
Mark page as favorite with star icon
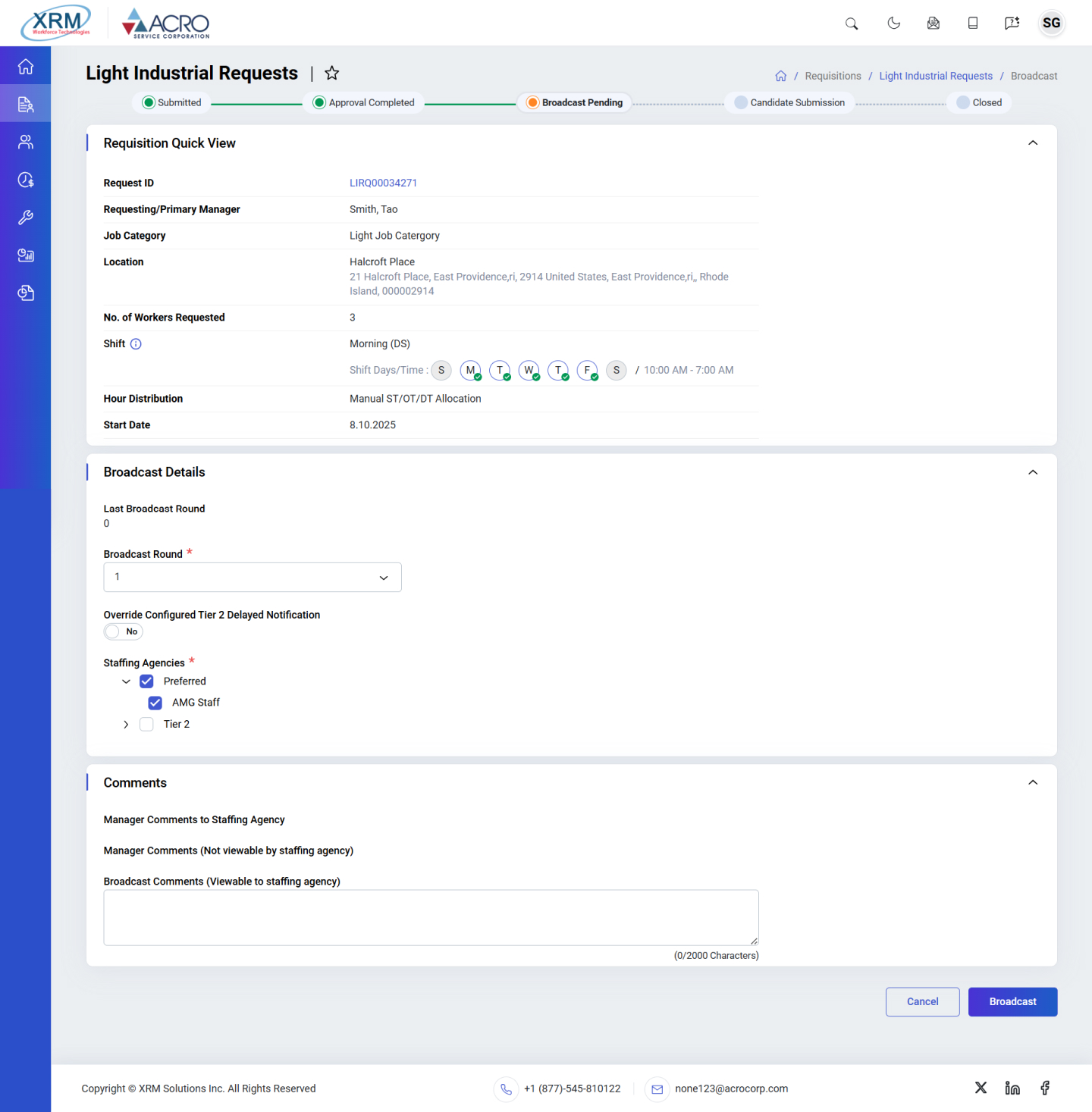pos(331,74)
